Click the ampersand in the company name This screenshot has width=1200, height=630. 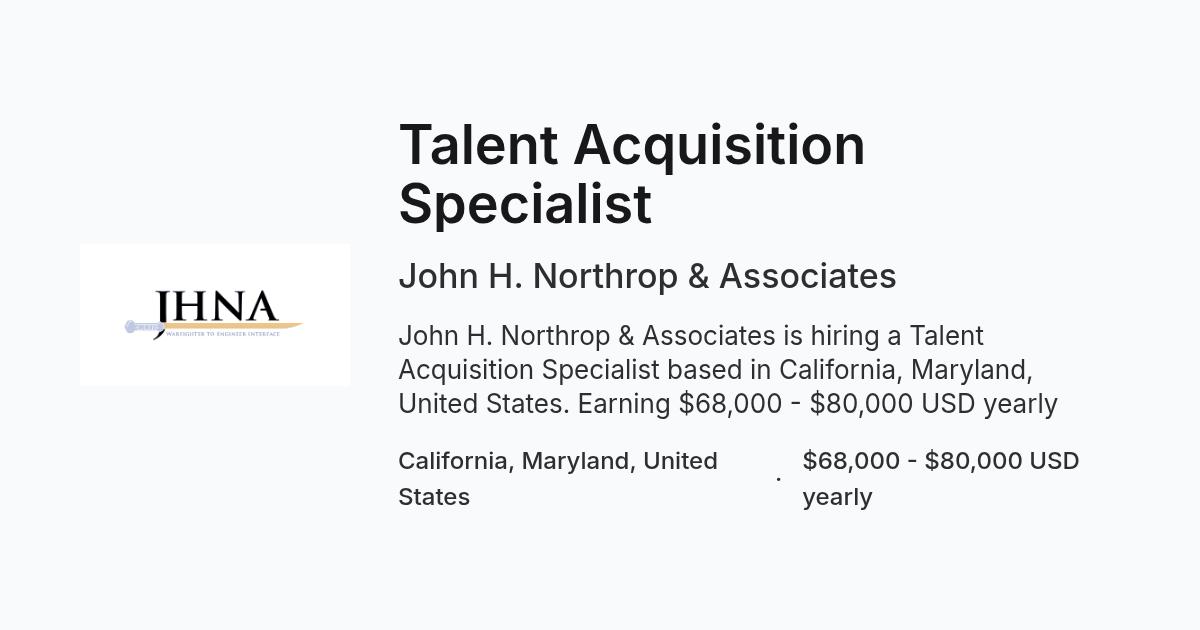(x=698, y=276)
